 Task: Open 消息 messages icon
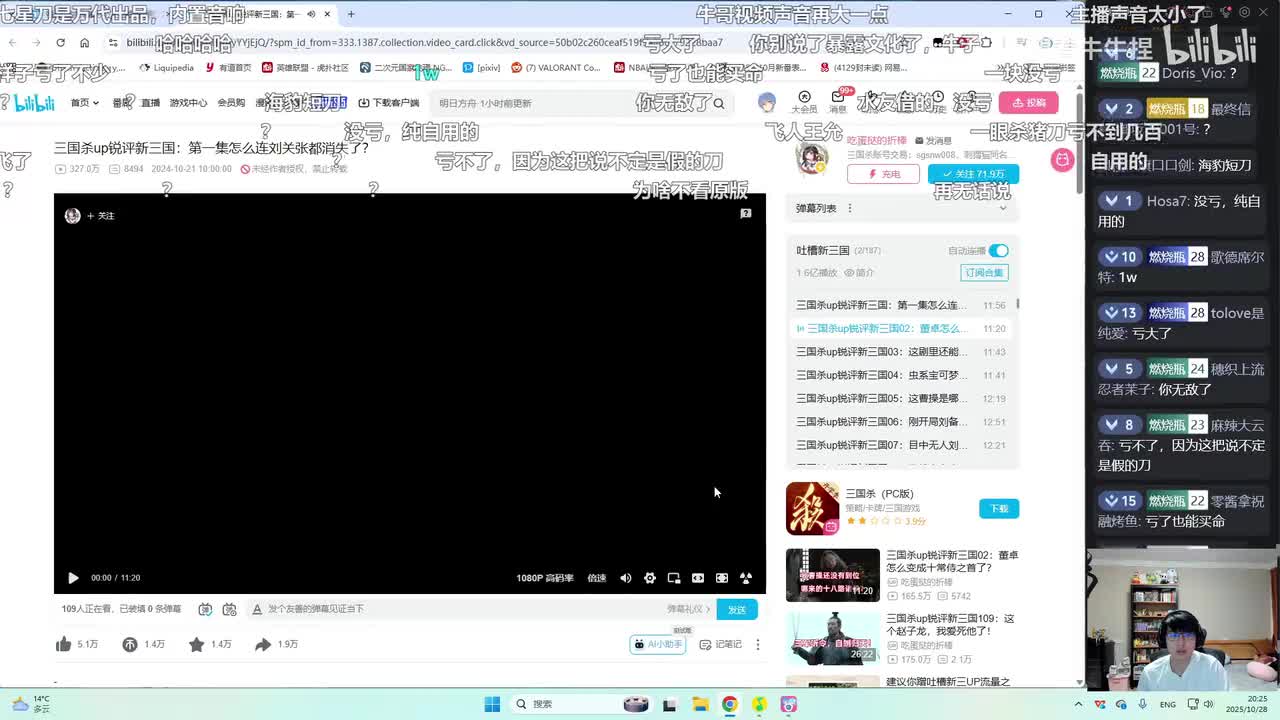838,102
